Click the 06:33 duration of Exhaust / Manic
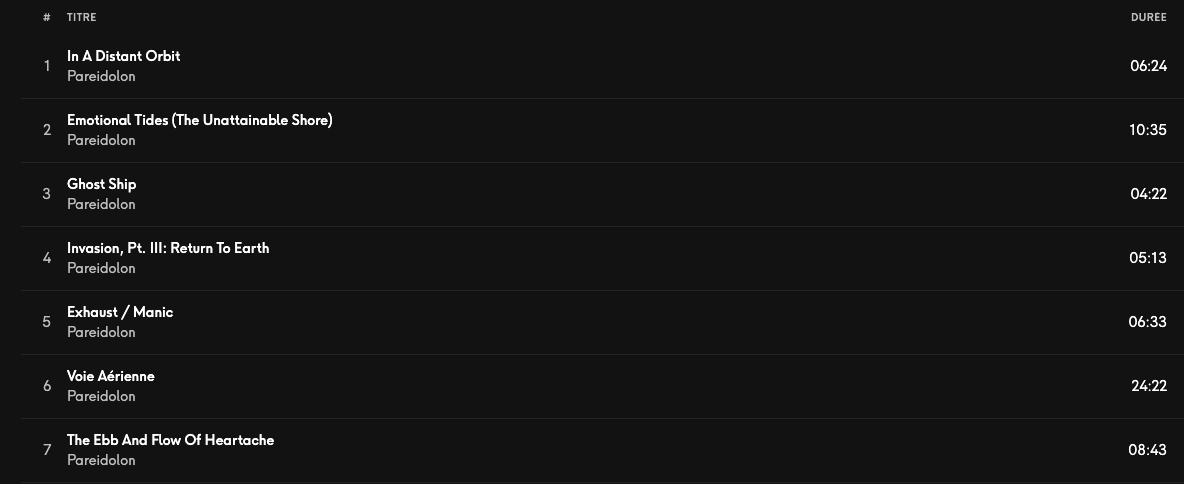 1148,322
